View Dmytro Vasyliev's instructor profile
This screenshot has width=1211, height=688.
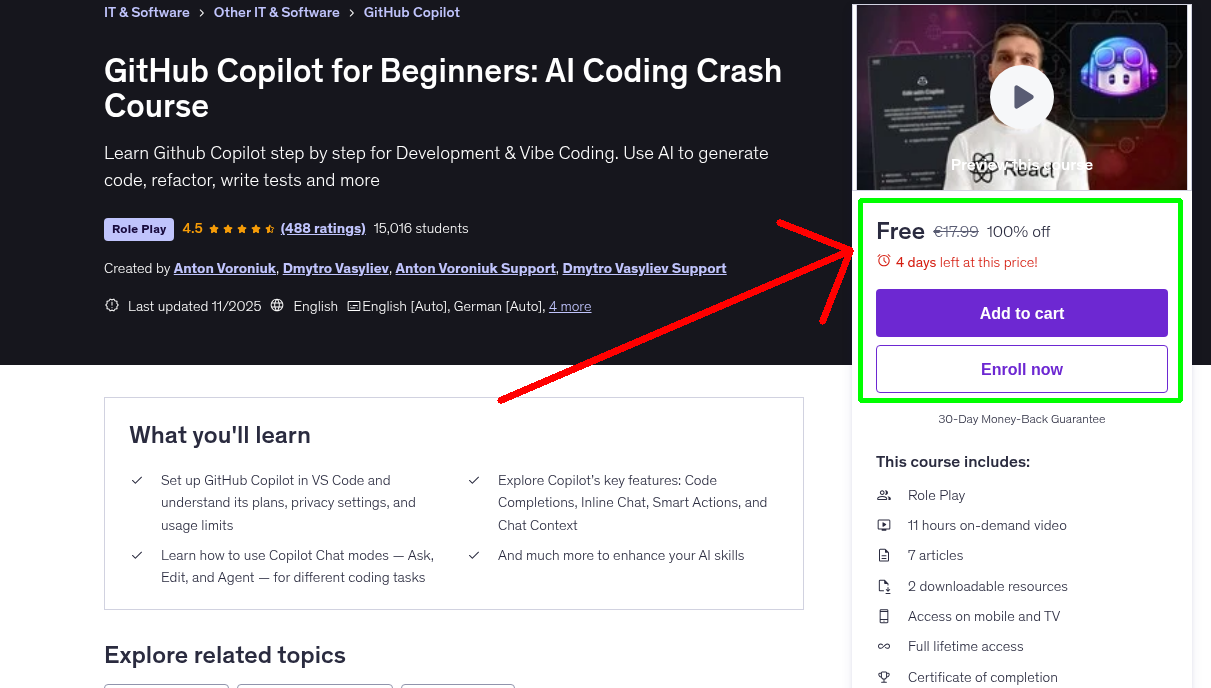pyautogui.click(x=335, y=268)
